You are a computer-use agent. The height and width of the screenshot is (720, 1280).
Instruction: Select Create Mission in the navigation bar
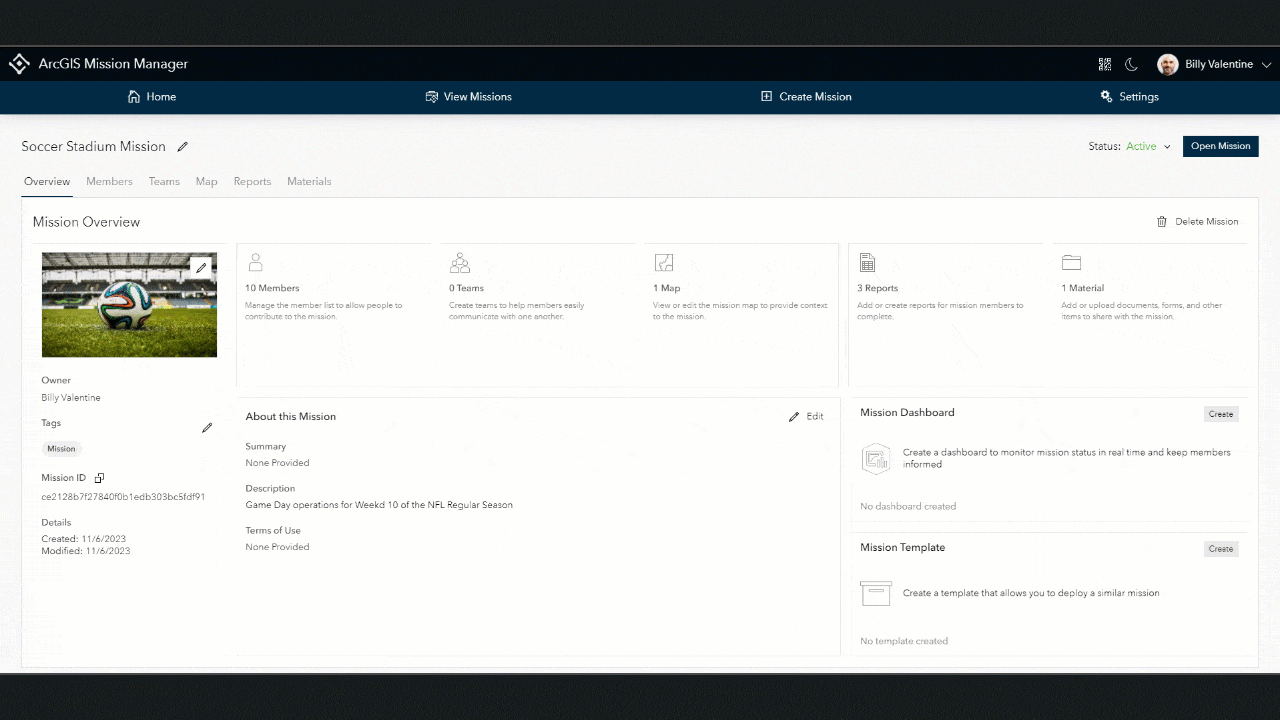click(x=806, y=97)
